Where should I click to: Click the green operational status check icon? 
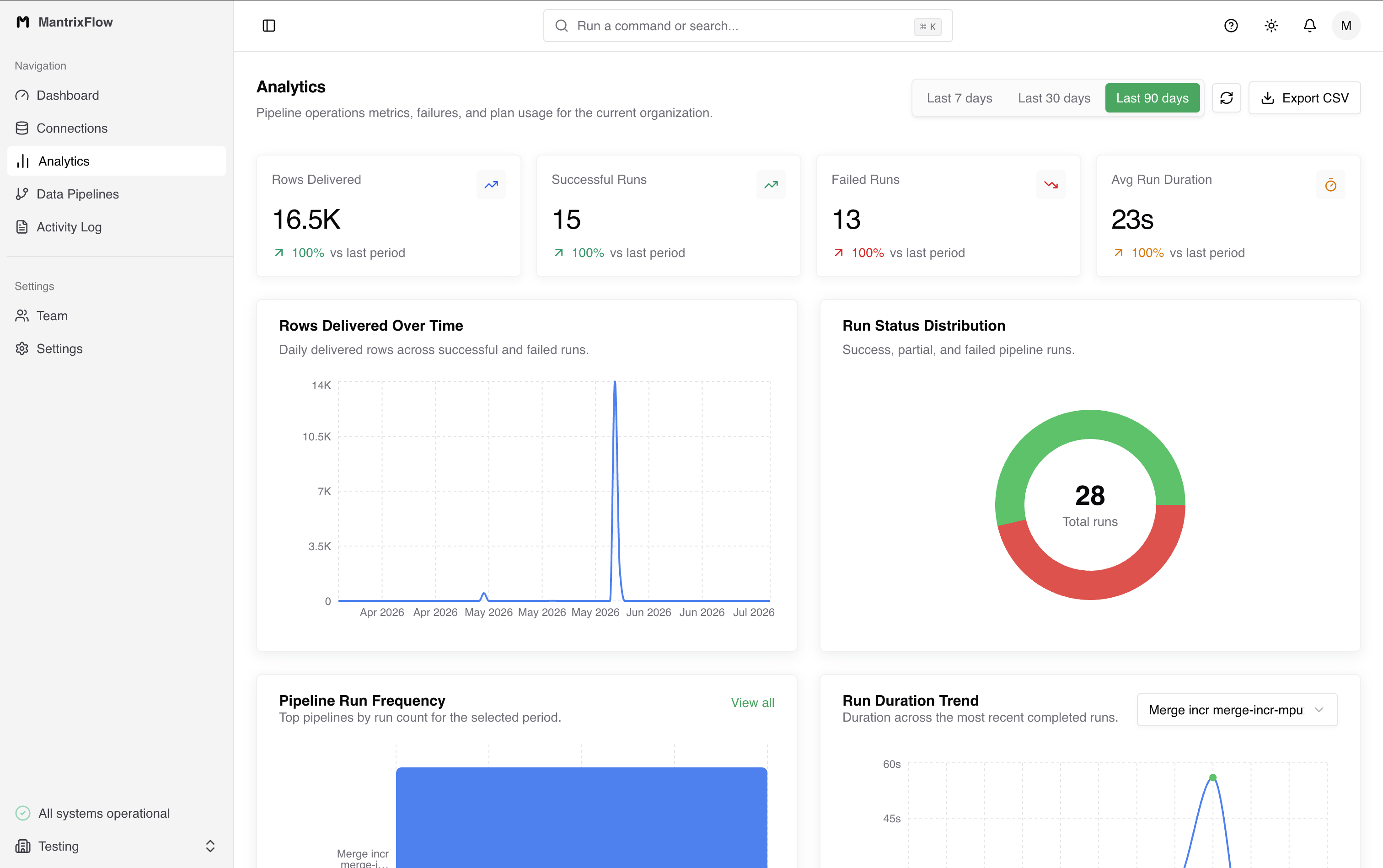(x=22, y=813)
